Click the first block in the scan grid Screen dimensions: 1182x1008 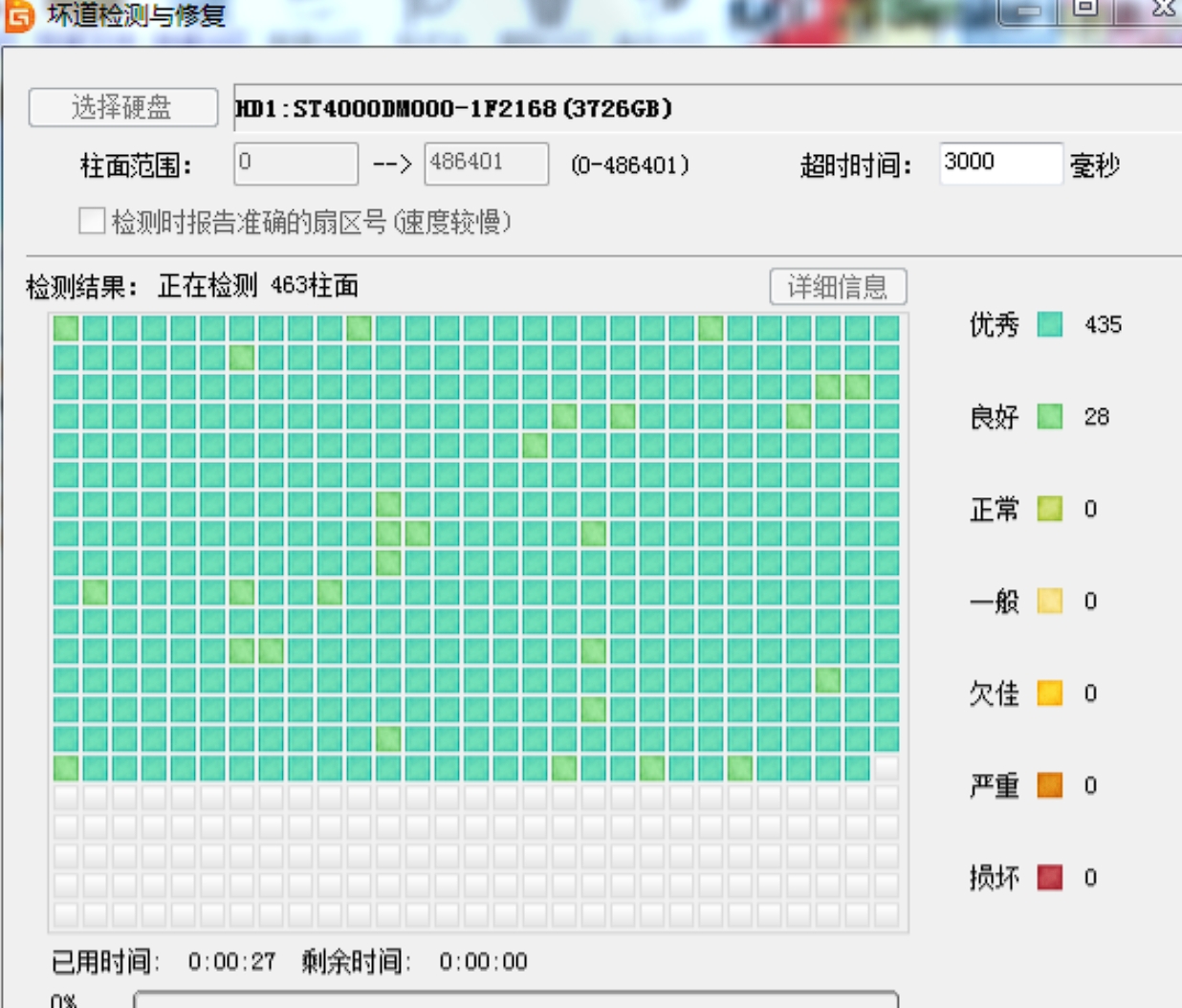click(65, 328)
